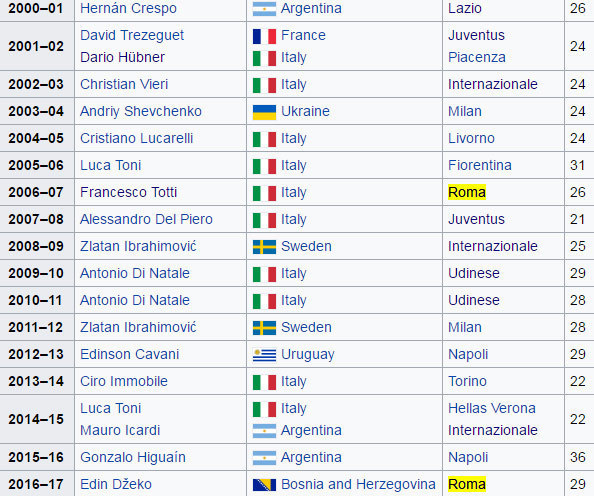Screen dimensions: 594x496
Task: Open the Dario Hübner player link
Action: 122,58
